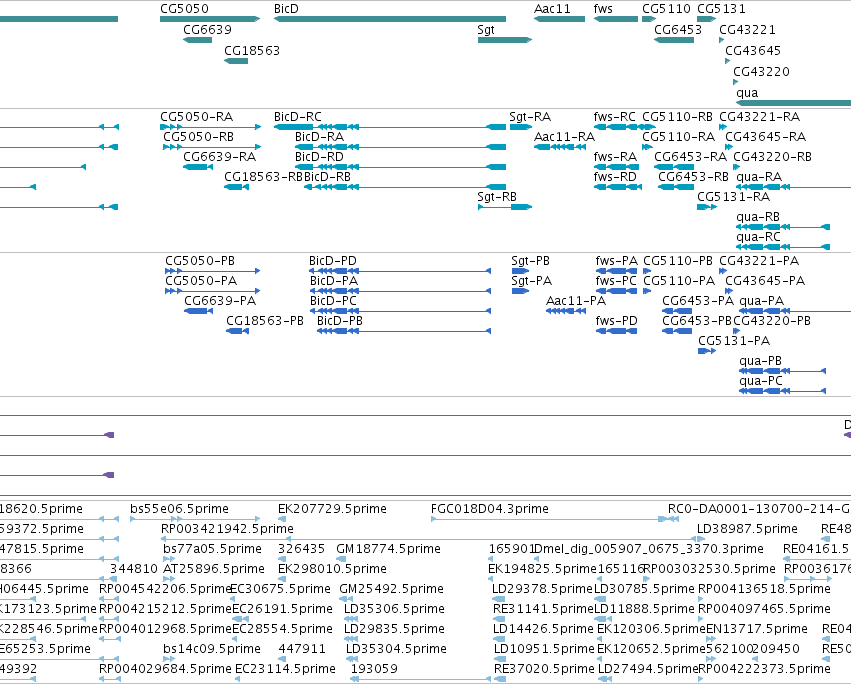851x684 pixels.
Task: Select protein CG5050-PB label
Action: coord(200,261)
